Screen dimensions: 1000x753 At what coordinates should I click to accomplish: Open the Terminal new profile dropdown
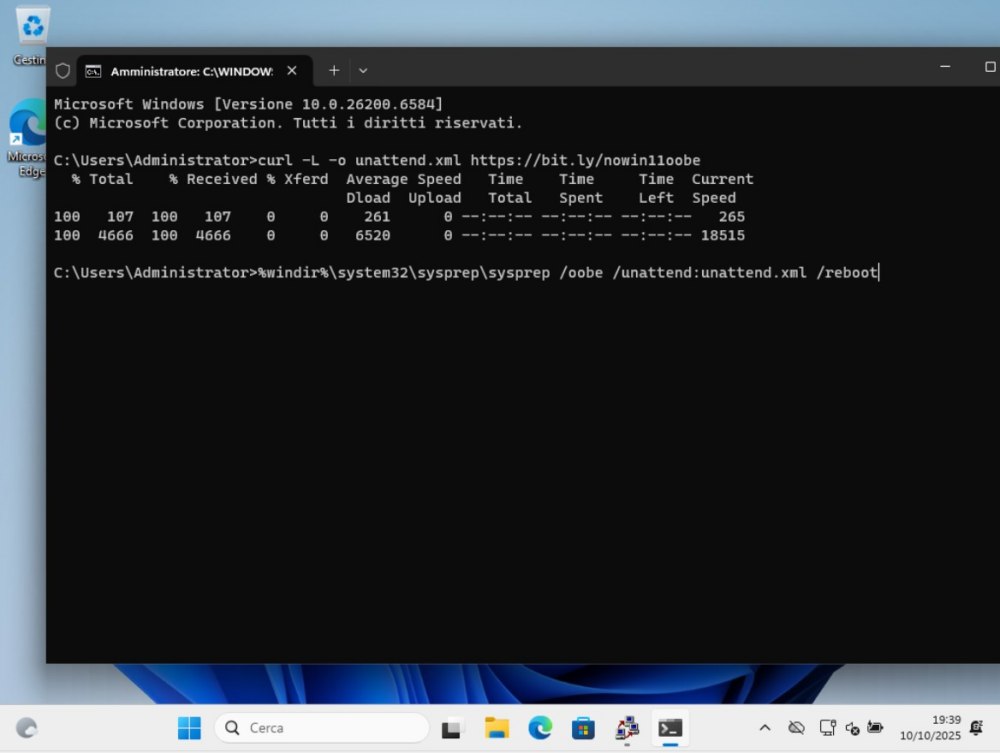point(363,71)
